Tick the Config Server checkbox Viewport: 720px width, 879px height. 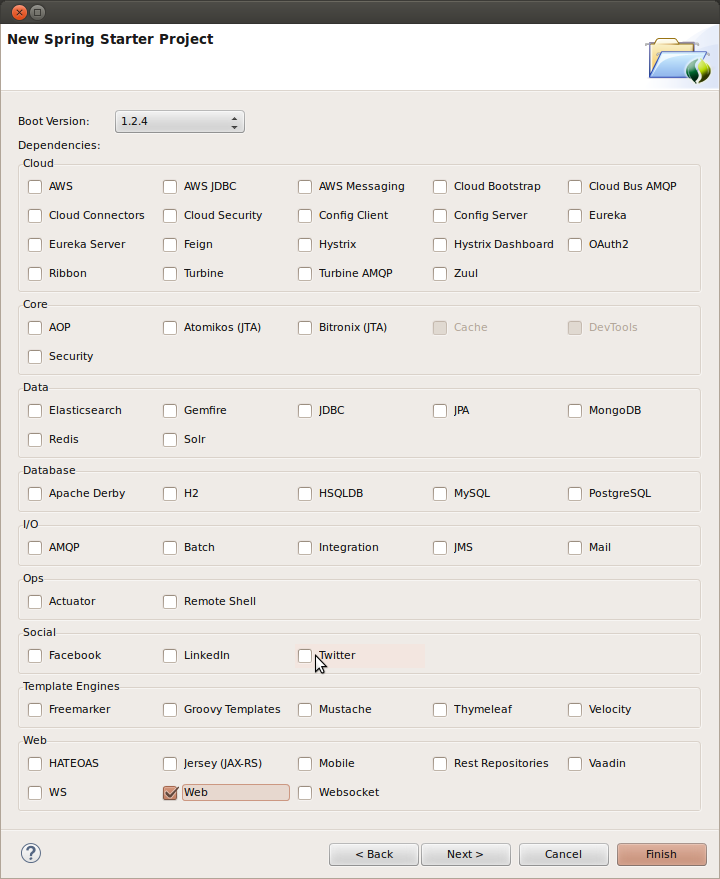point(440,216)
